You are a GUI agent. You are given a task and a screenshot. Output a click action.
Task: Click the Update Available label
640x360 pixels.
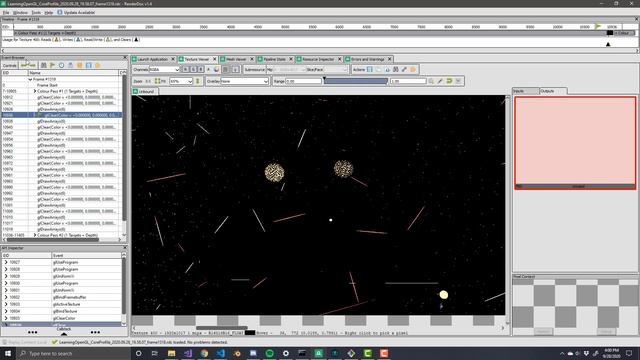pos(79,13)
